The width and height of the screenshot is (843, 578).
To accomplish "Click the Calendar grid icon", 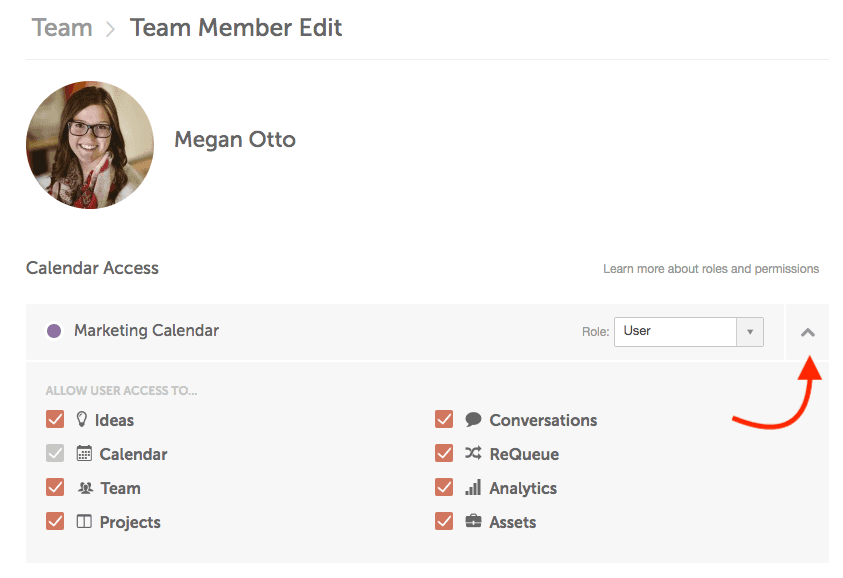I will point(85,454).
